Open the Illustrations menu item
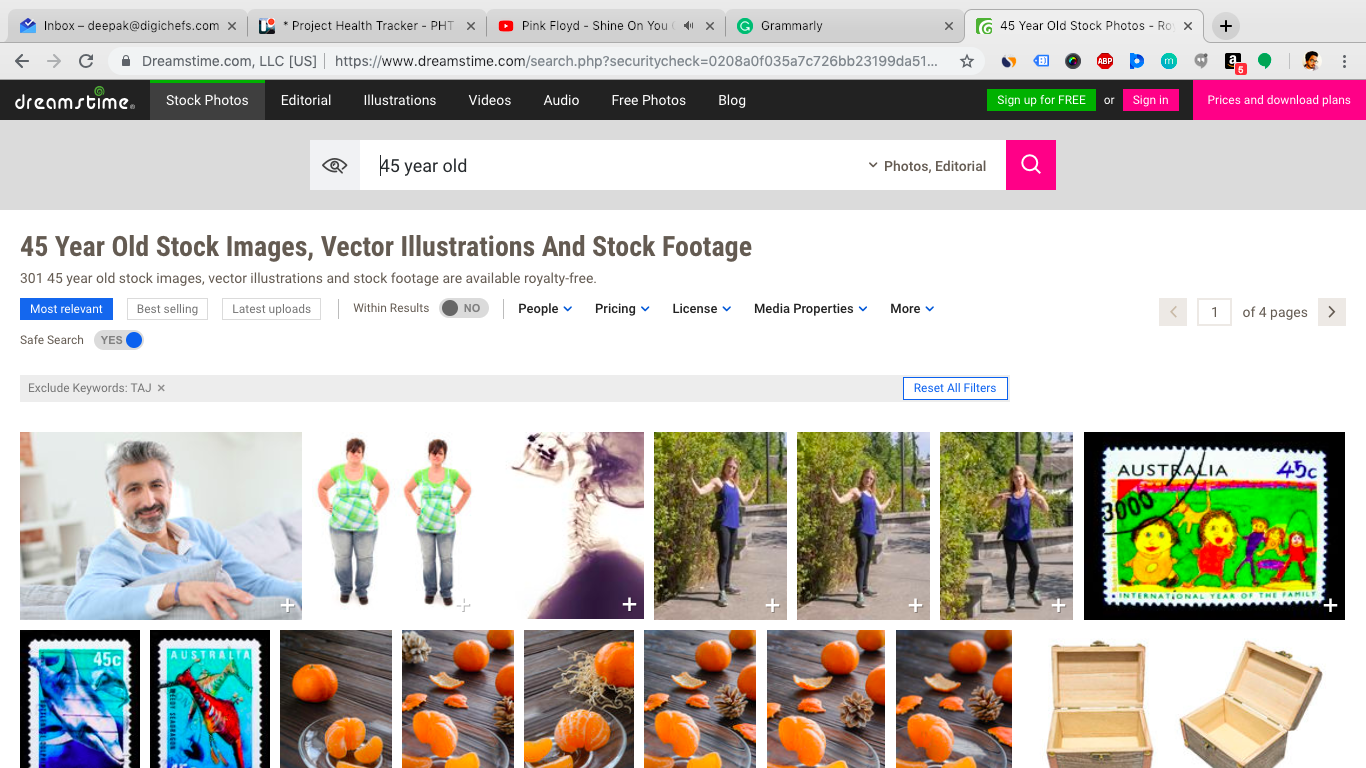 399,100
